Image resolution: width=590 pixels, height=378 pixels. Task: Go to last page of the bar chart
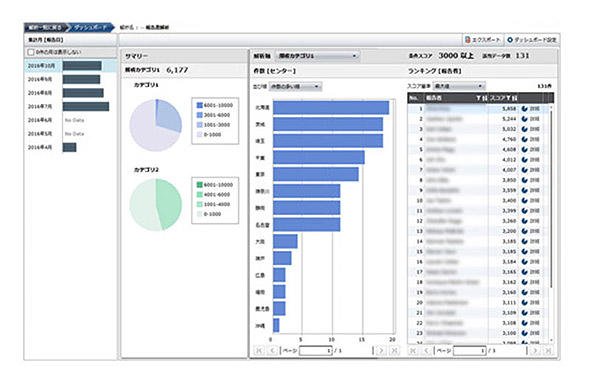tap(394, 351)
